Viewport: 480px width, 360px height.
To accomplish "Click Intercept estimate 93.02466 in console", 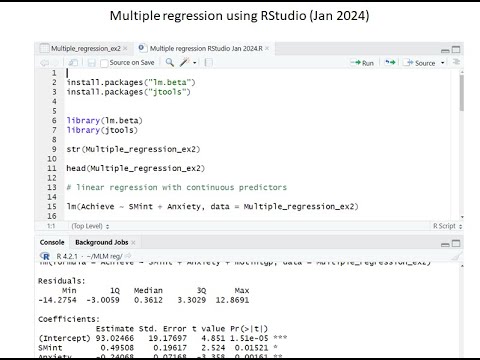I will pos(115,338).
